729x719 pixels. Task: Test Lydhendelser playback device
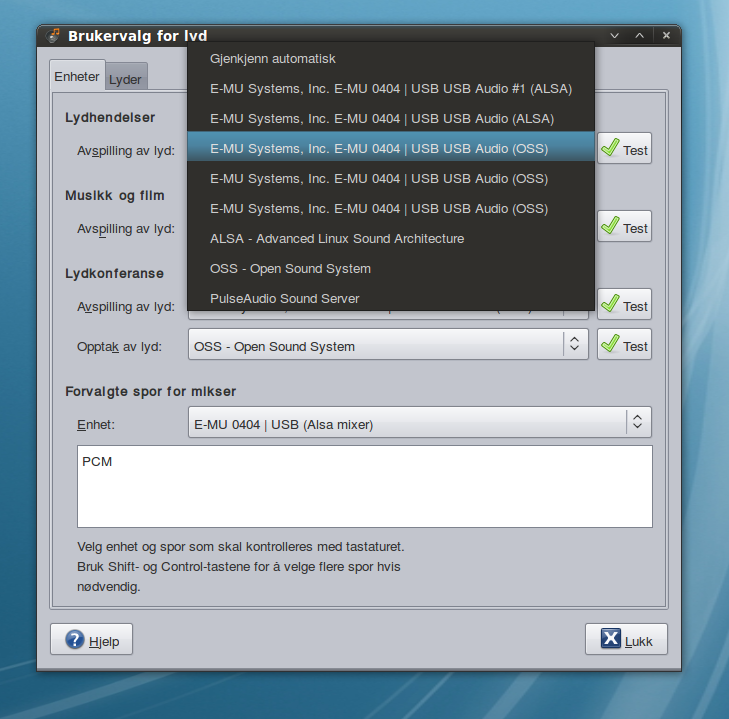[624, 148]
